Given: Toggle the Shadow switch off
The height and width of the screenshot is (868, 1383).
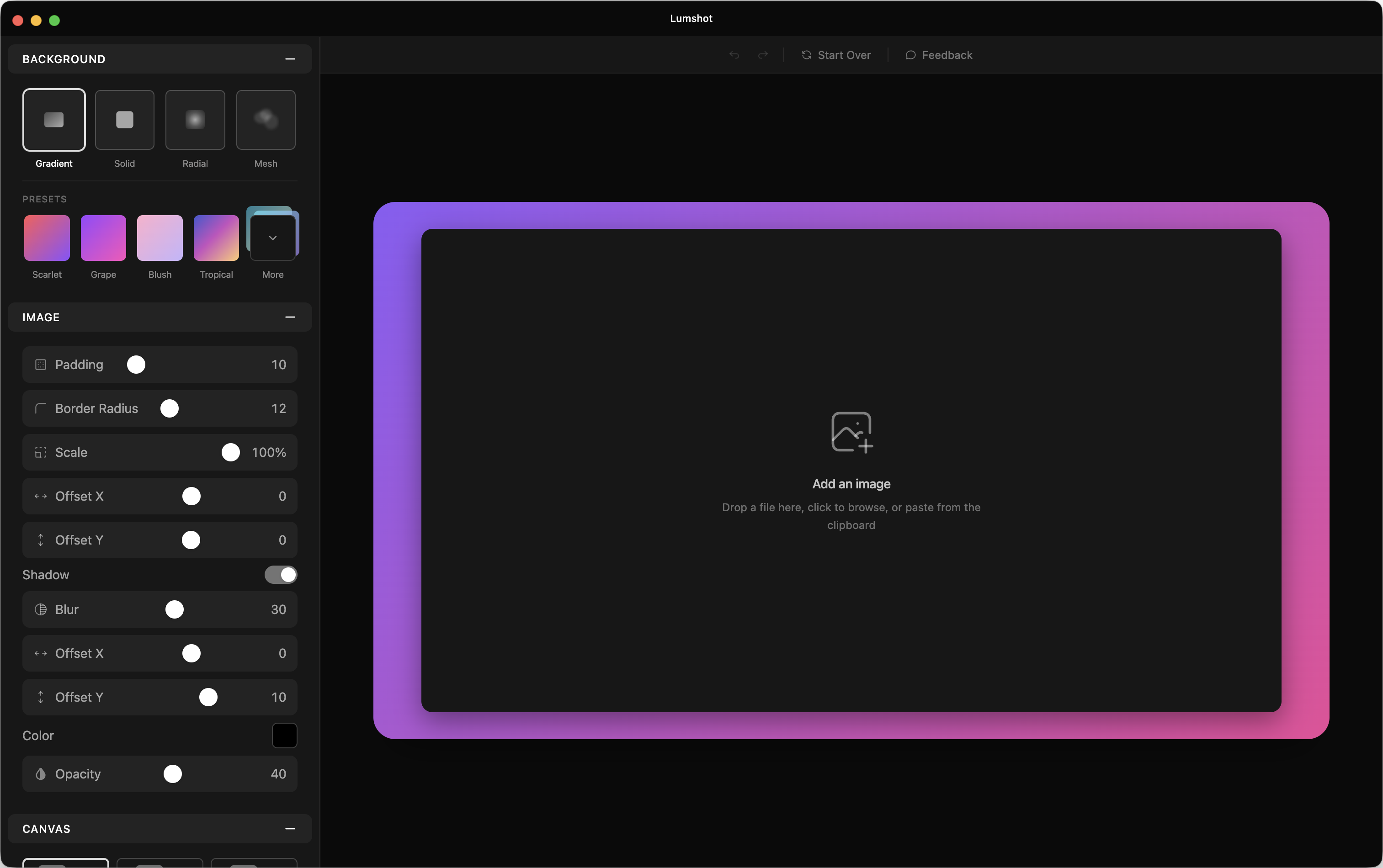Looking at the screenshot, I should pyautogui.click(x=281, y=575).
